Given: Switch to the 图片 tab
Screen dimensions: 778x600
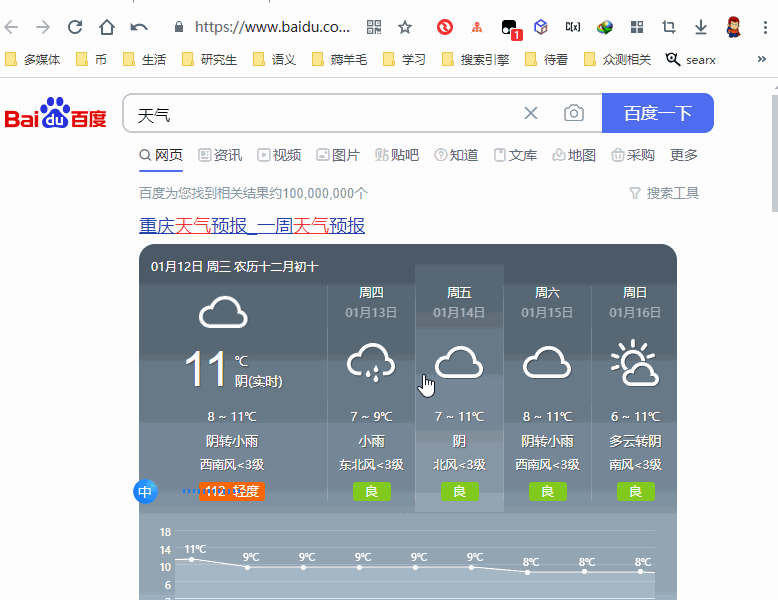Looking at the screenshot, I should [x=338, y=155].
